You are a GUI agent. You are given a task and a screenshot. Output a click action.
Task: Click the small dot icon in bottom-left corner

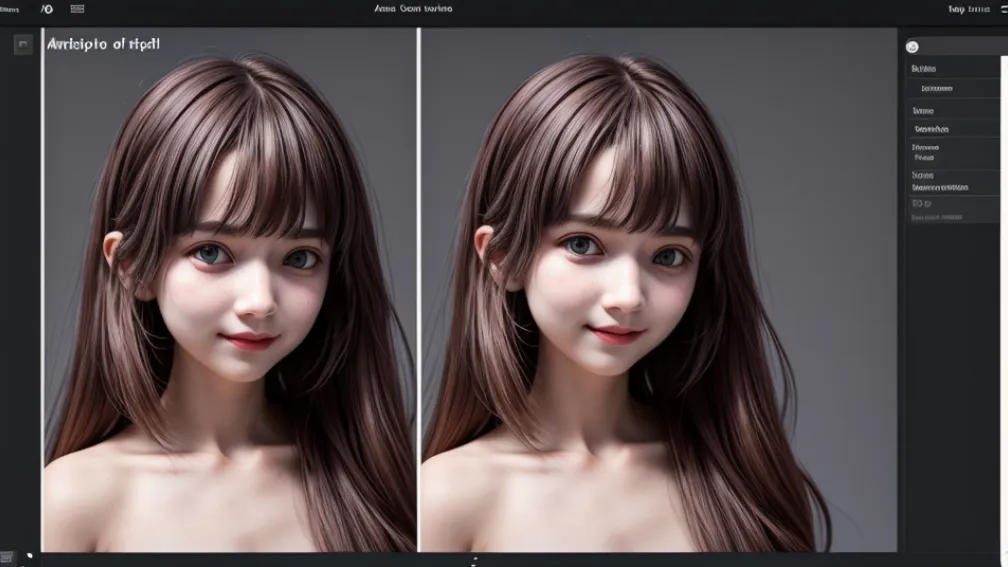click(29, 555)
